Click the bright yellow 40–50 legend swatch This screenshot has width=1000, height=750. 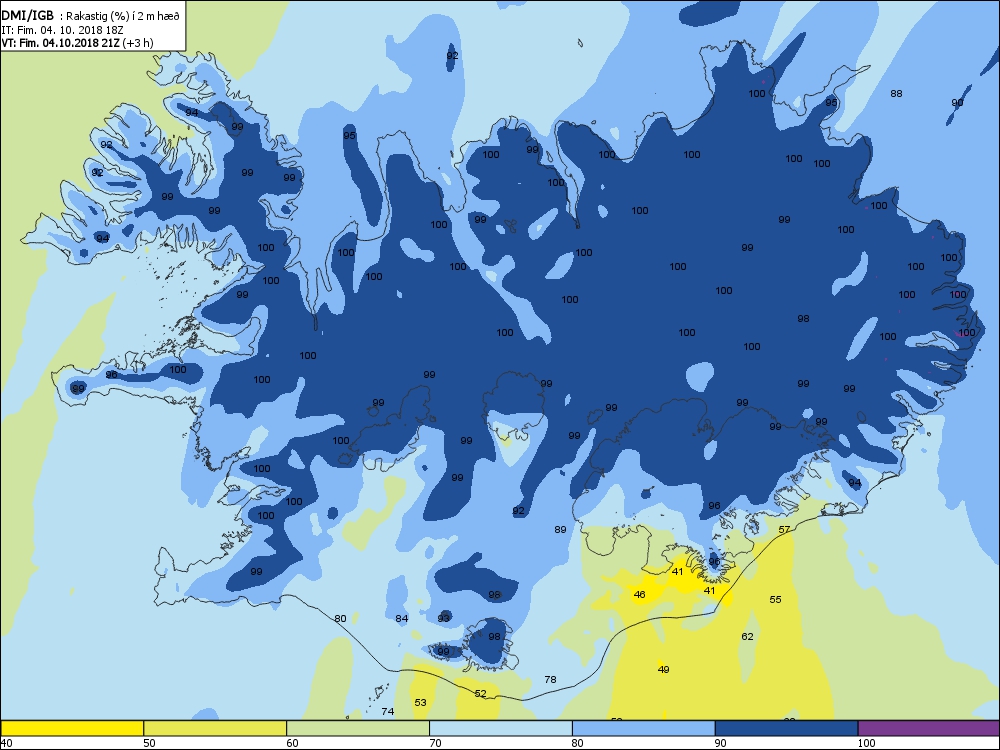(72, 728)
